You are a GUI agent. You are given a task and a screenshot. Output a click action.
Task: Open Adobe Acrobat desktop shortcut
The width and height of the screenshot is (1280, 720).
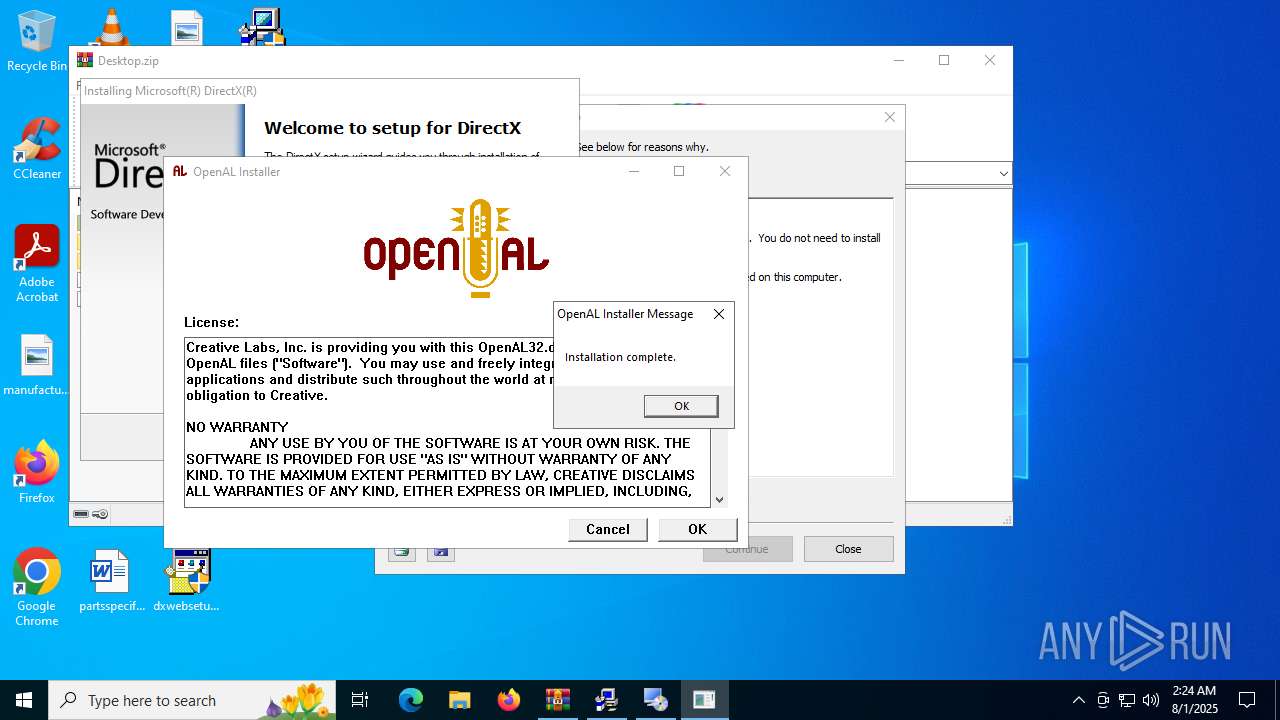pyautogui.click(x=37, y=264)
